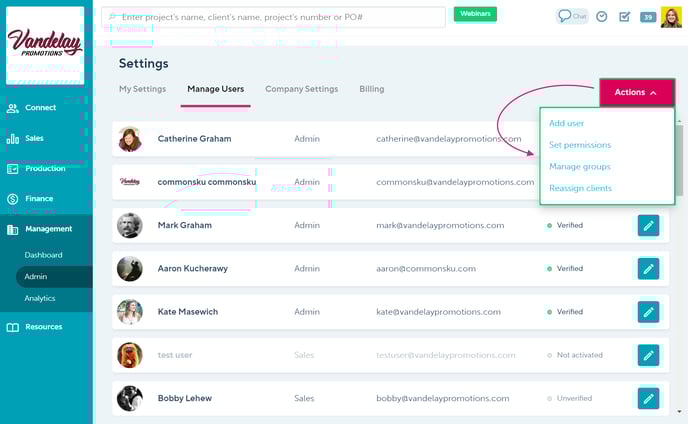Screen dimensions: 688x424
Task: Collapse the Actions dropdown menu
Action: (x=637, y=92)
